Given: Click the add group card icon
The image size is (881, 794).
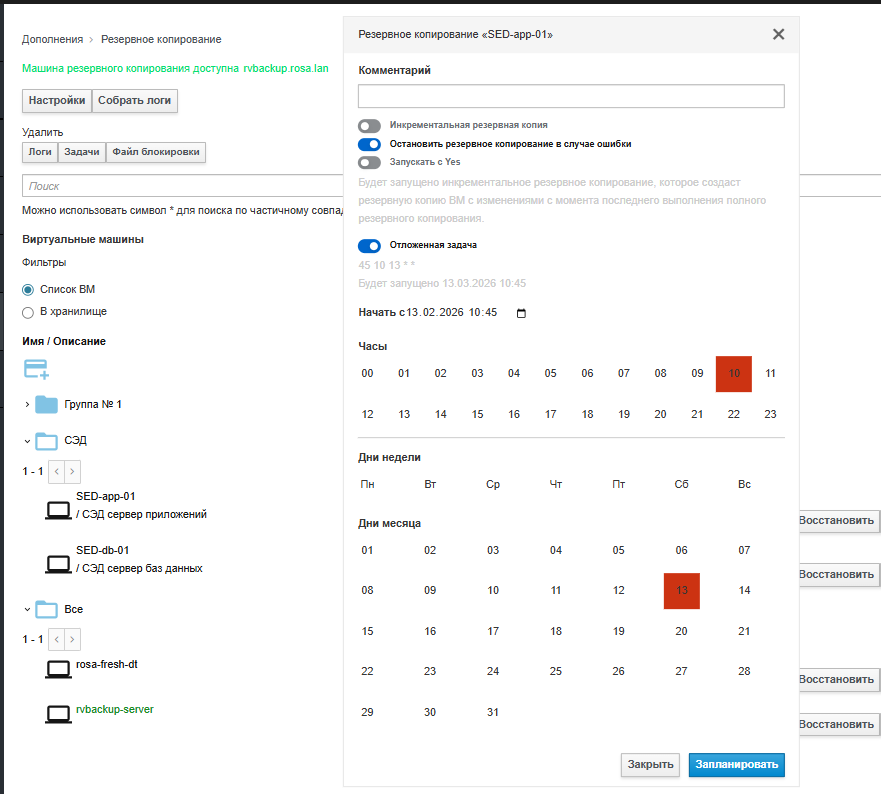Looking at the screenshot, I should tap(36, 370).
